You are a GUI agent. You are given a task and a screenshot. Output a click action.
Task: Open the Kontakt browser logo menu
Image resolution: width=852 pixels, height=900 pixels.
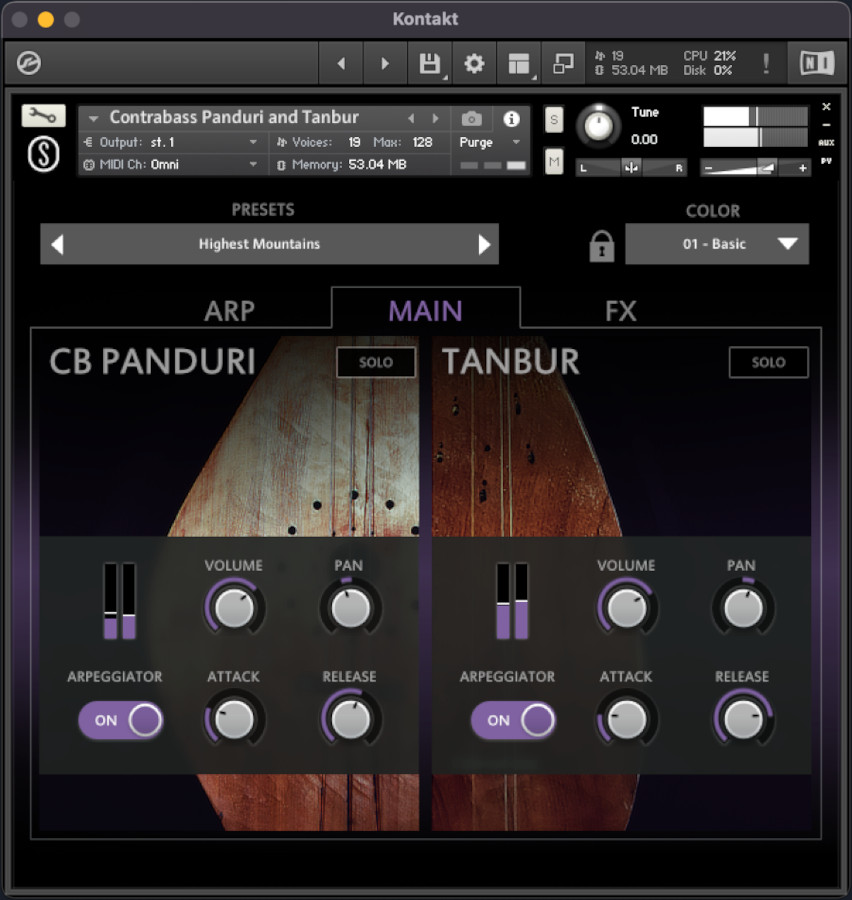[29, 63]
